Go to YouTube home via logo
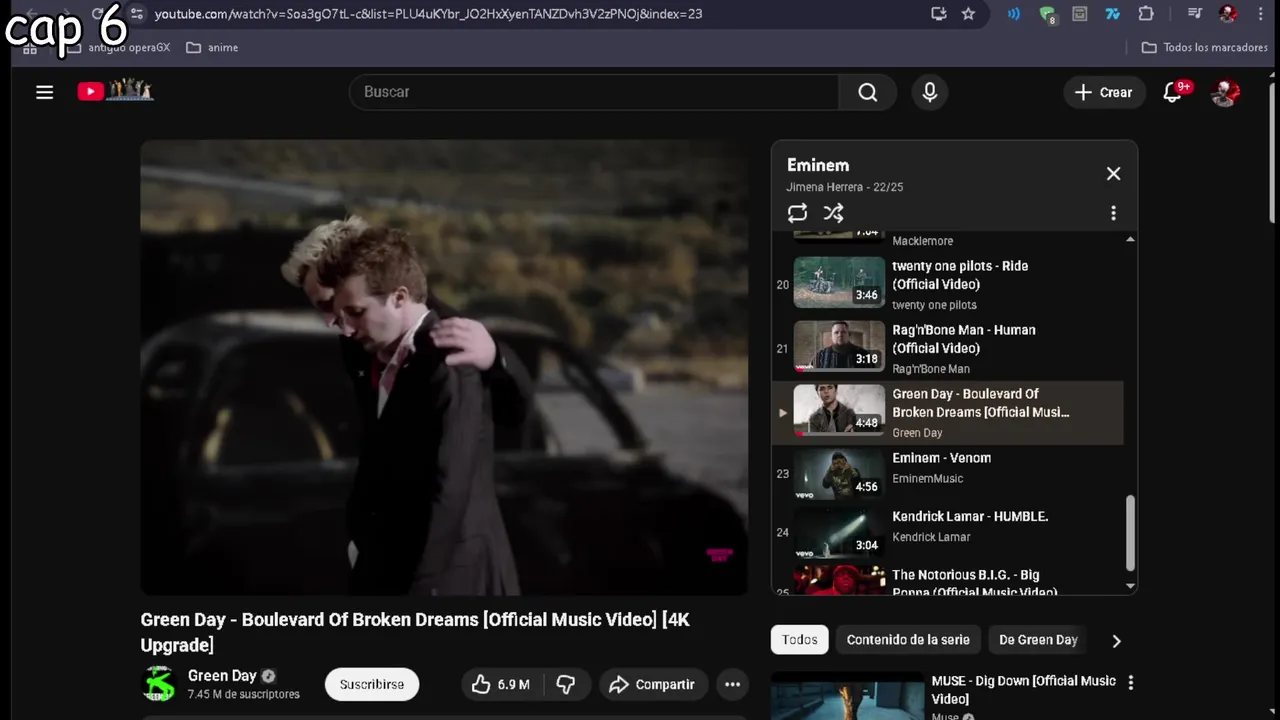 click(x=115, y=91)
